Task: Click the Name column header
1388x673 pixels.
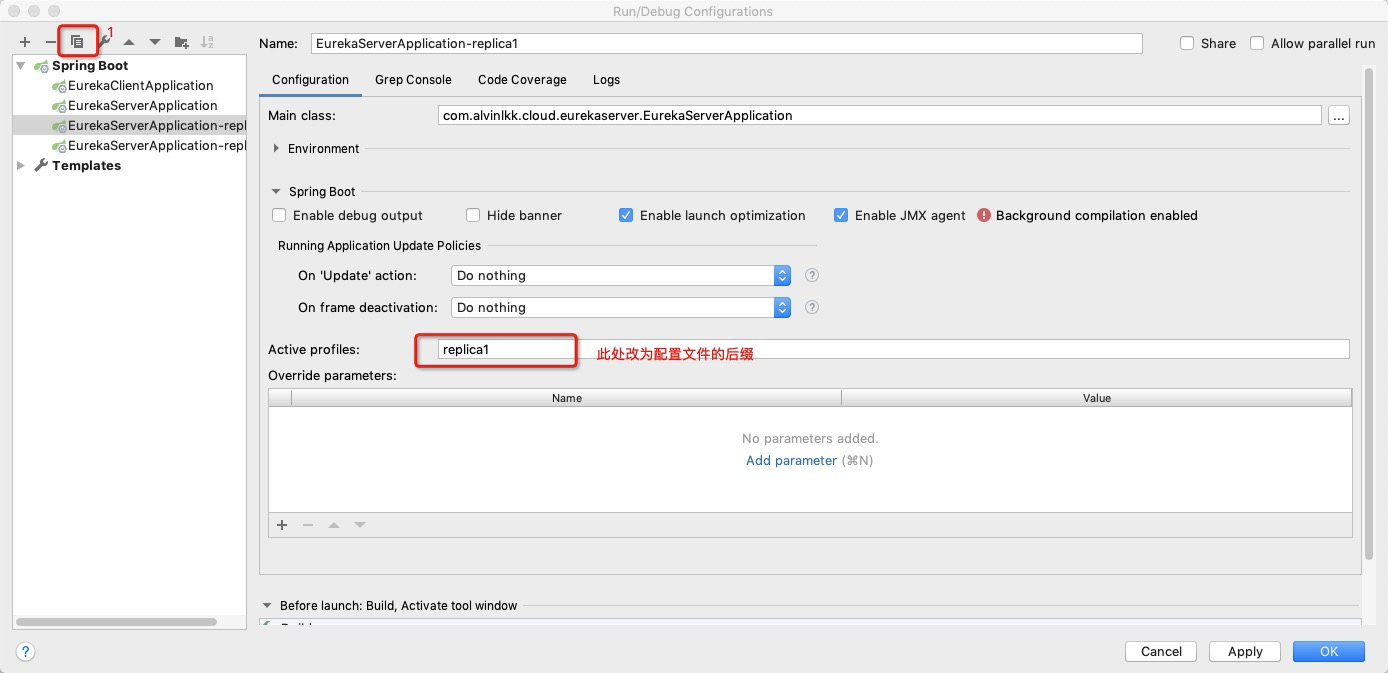Action: [566, 397]
